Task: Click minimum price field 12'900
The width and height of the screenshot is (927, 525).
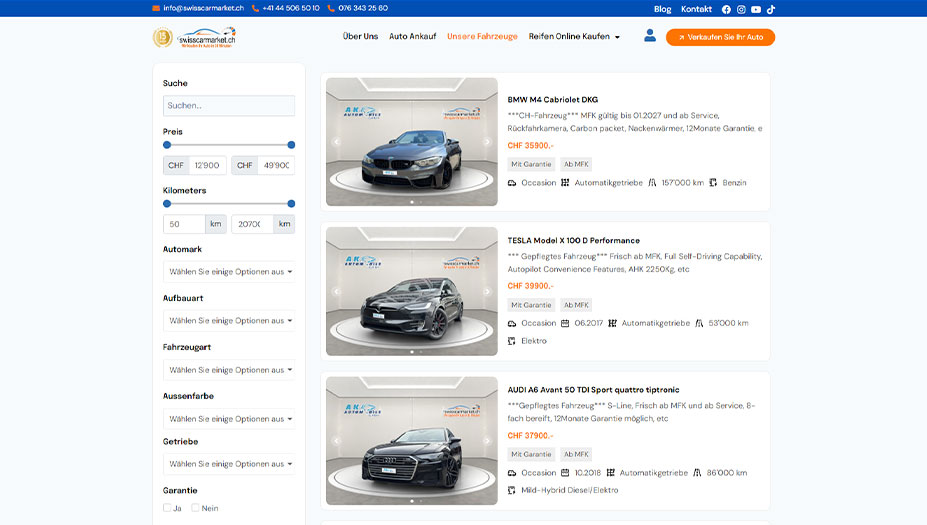Action: point(207,166)
